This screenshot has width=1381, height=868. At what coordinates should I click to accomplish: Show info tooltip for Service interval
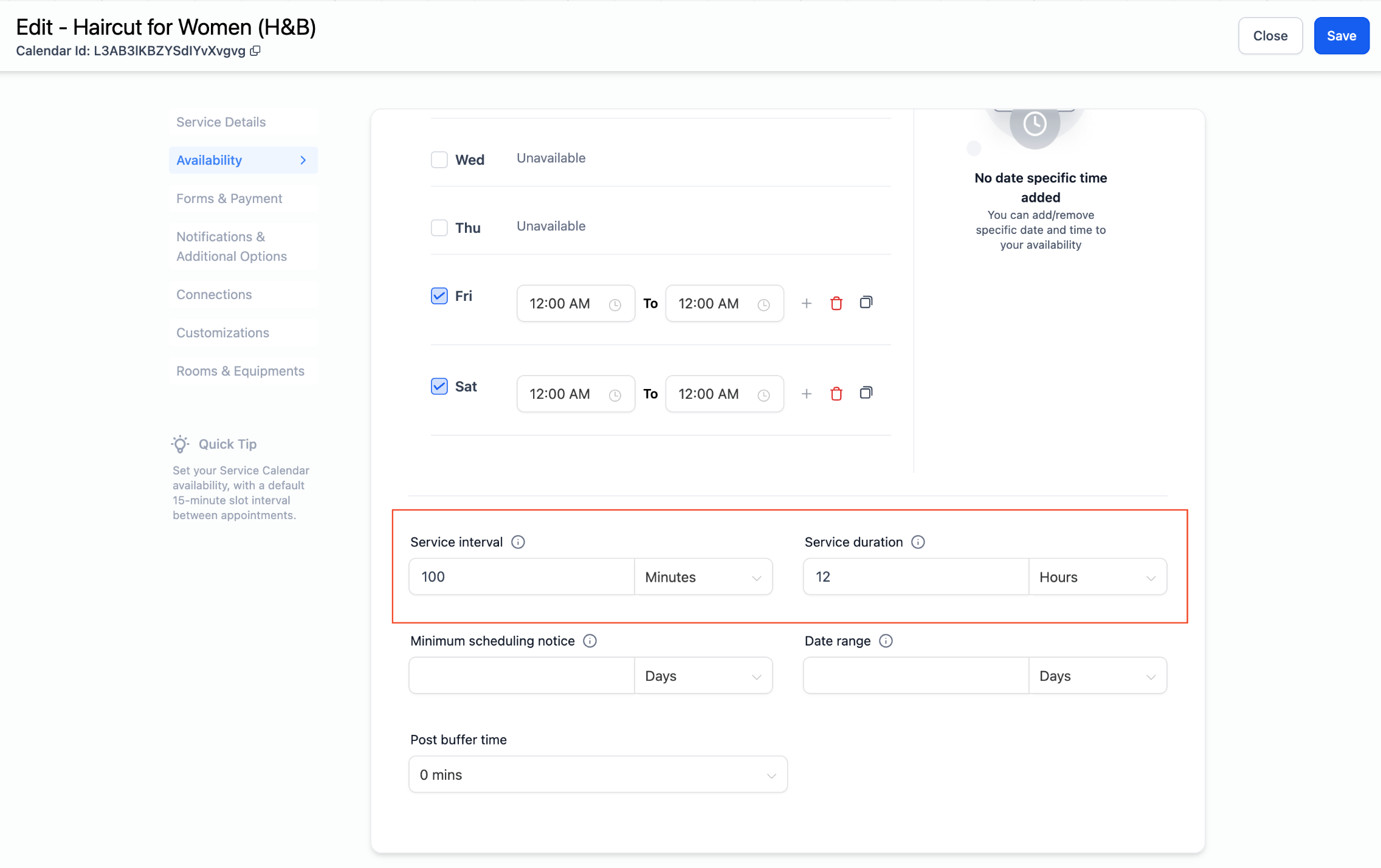[x=518, y=542]
